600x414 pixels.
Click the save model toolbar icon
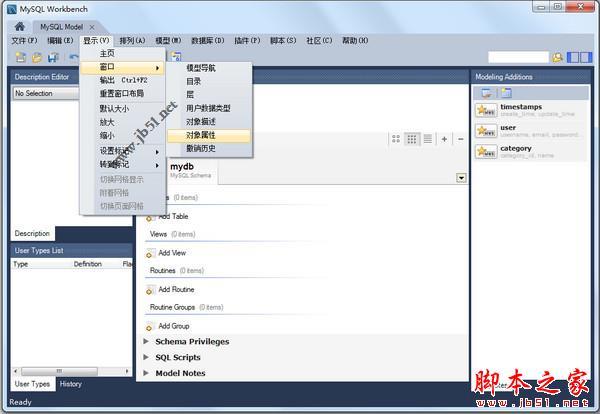pyautogui.click(x=53, y=57)
